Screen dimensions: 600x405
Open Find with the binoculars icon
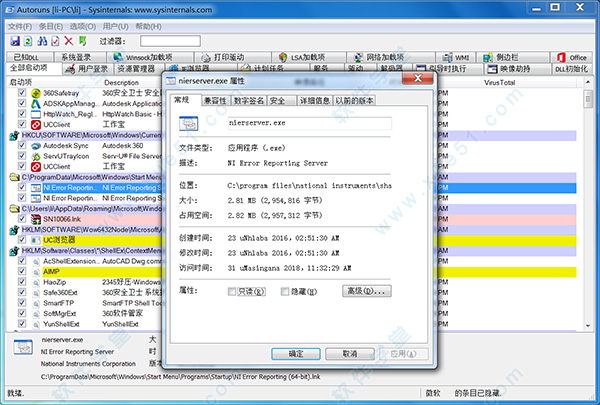point(42,41)
